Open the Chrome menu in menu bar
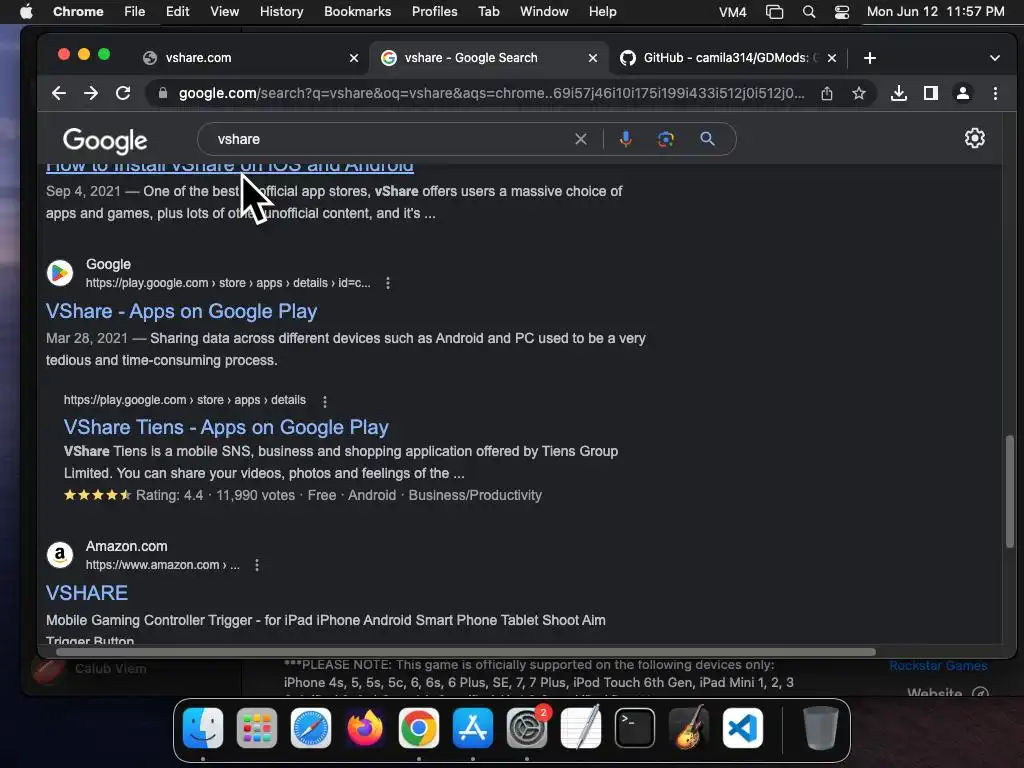 [x=78, y=12]
